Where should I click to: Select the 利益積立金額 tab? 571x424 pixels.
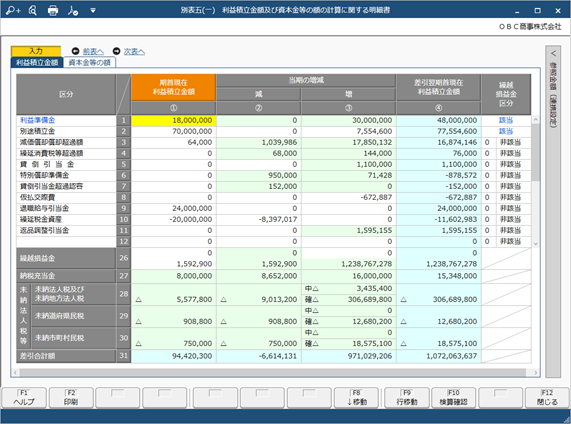click(37, 62)
